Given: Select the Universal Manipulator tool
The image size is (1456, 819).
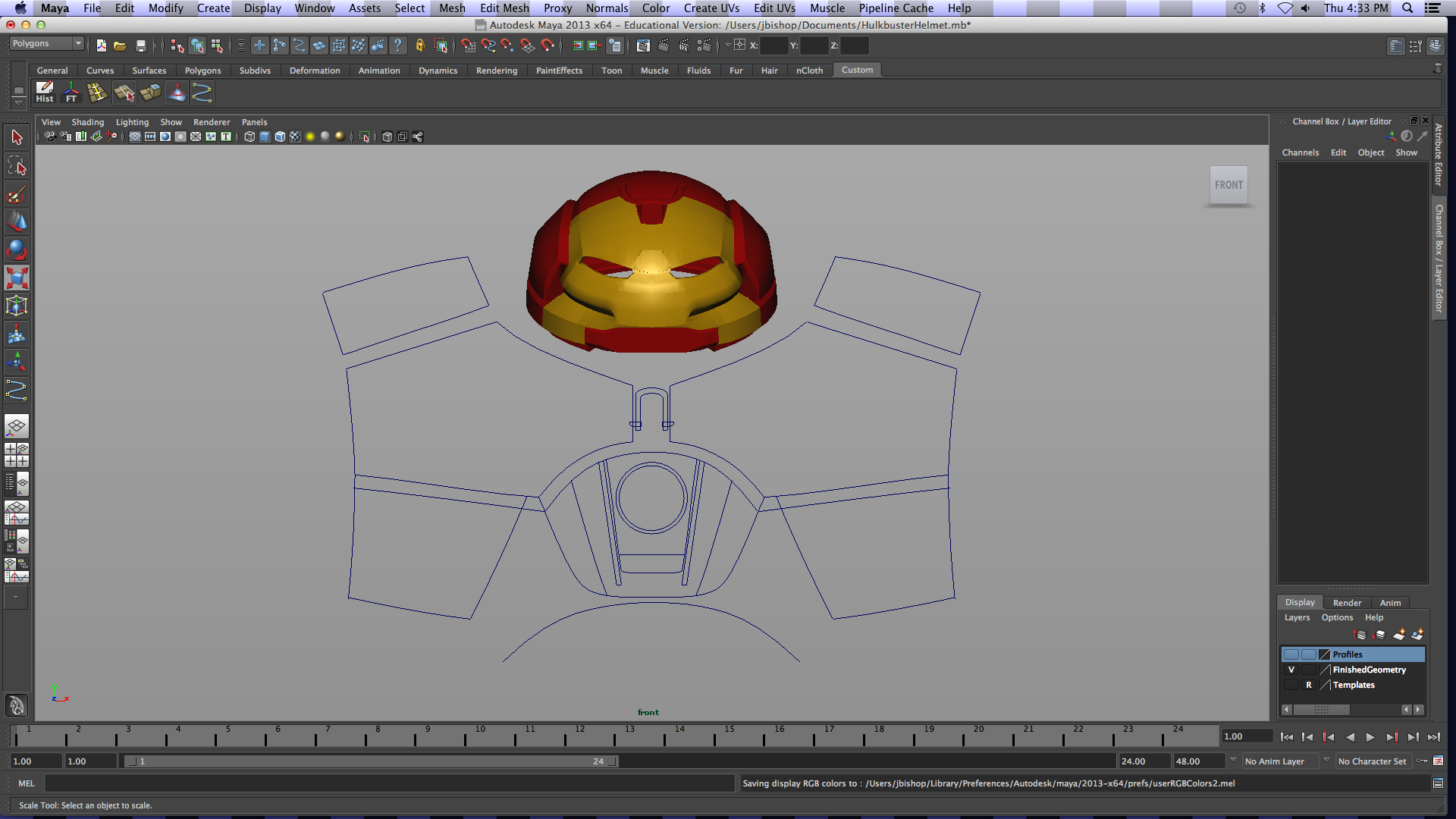Looking at the screenshot, I should point(17,306).
